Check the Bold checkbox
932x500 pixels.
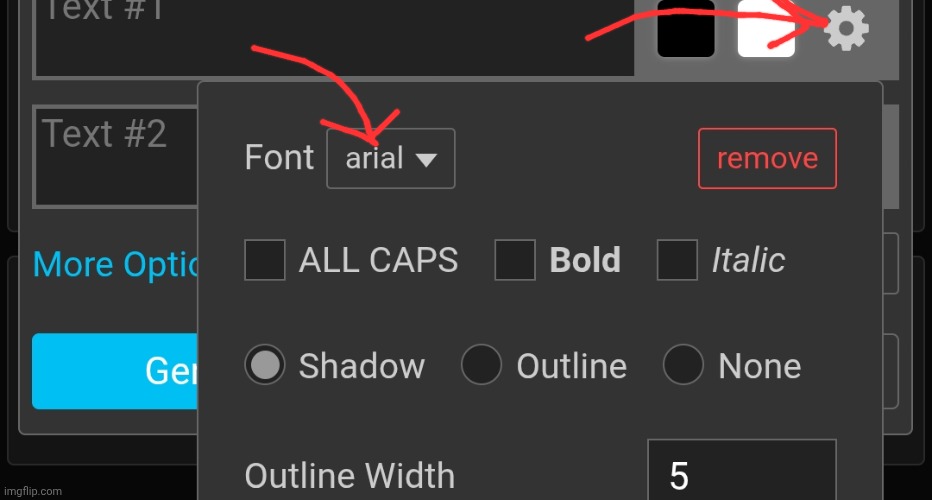click(x=515, y=260)
